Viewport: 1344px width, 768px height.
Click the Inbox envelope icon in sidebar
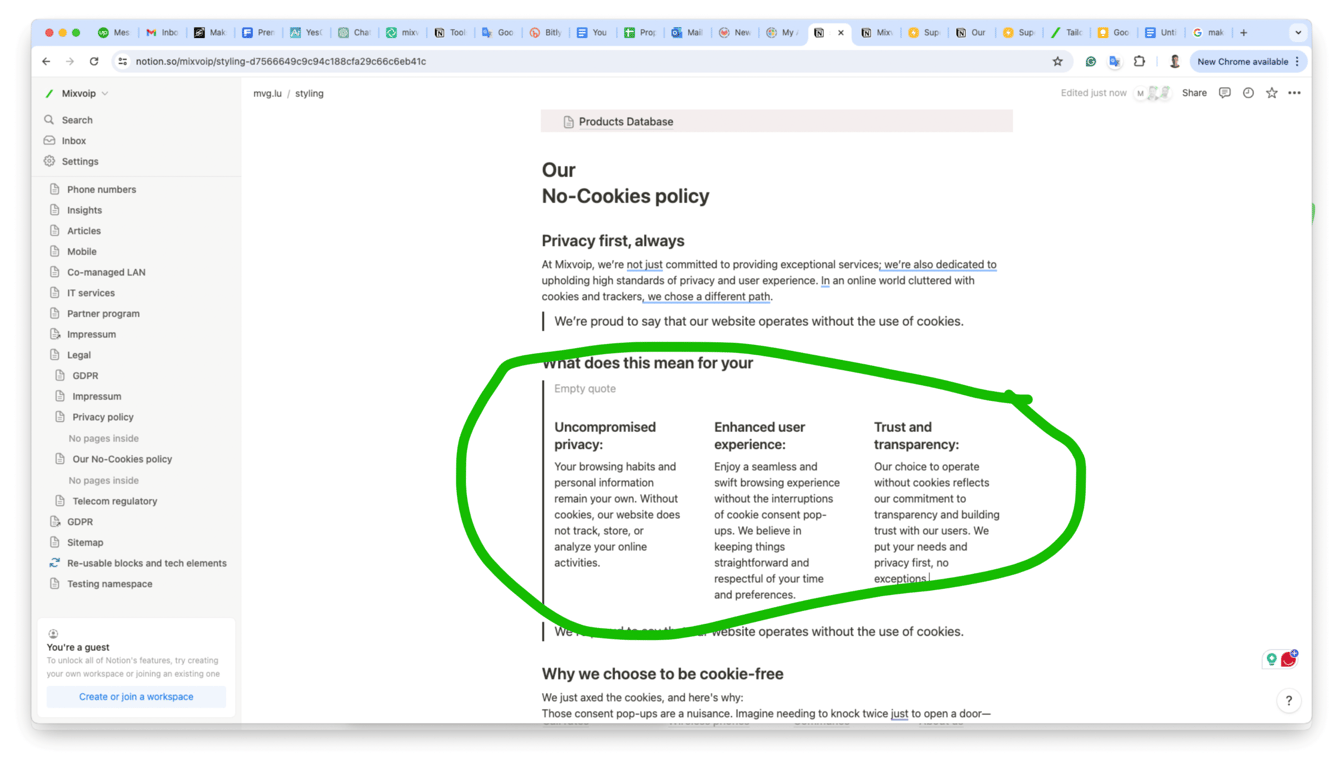(x=49, y=141)
